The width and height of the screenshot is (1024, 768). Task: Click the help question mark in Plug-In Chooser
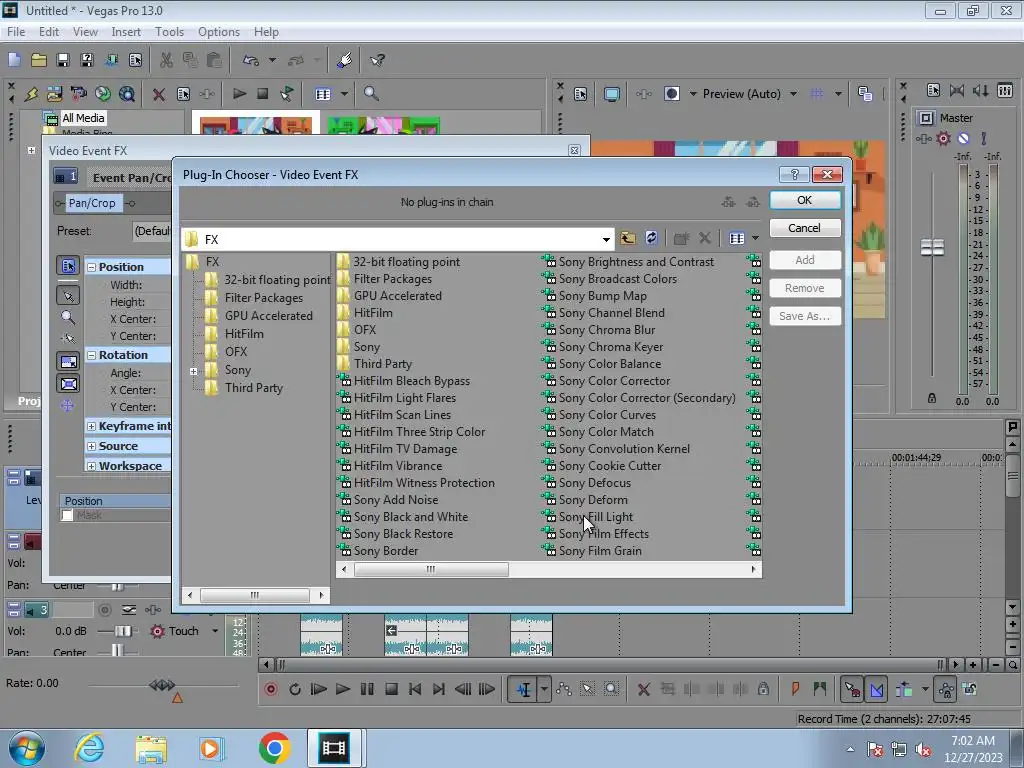point(794,174)
